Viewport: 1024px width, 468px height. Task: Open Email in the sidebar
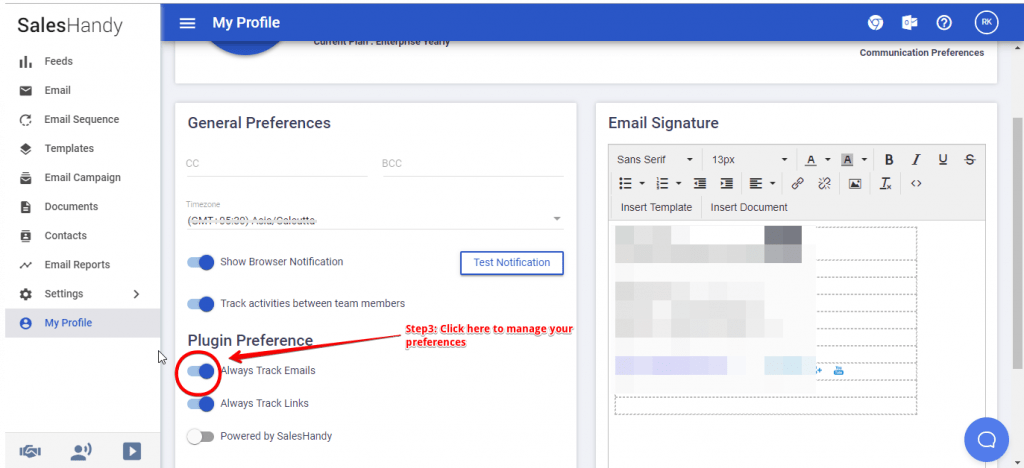tap(80, 91)
